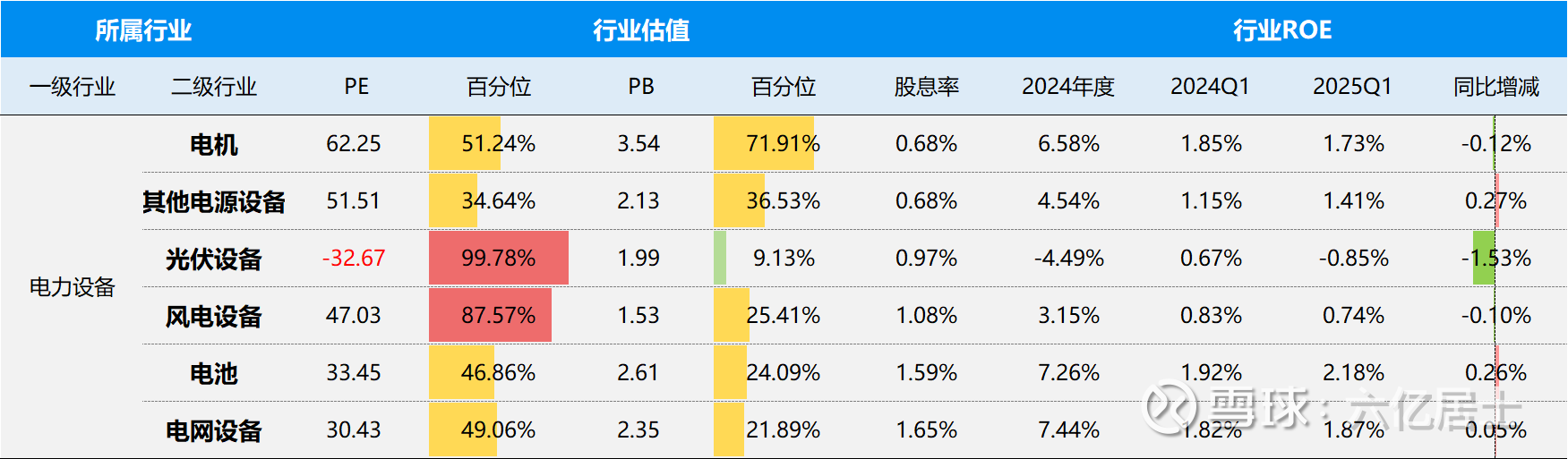The height and width of the screenshot is (459, 1568).
Task: Select the 行业估值 header cell
Action: point(641,30)
